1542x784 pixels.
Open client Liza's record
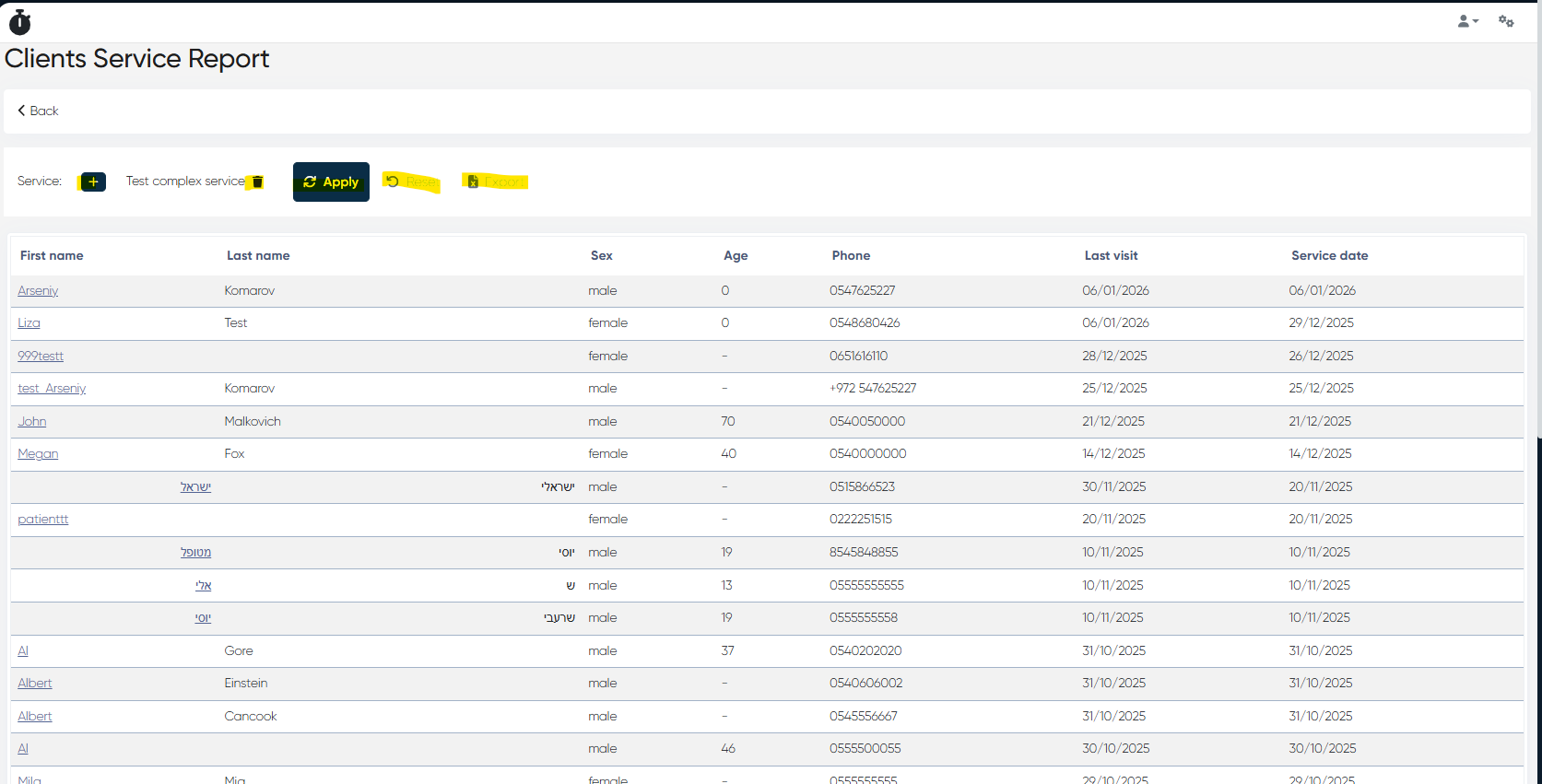point(29,322)
